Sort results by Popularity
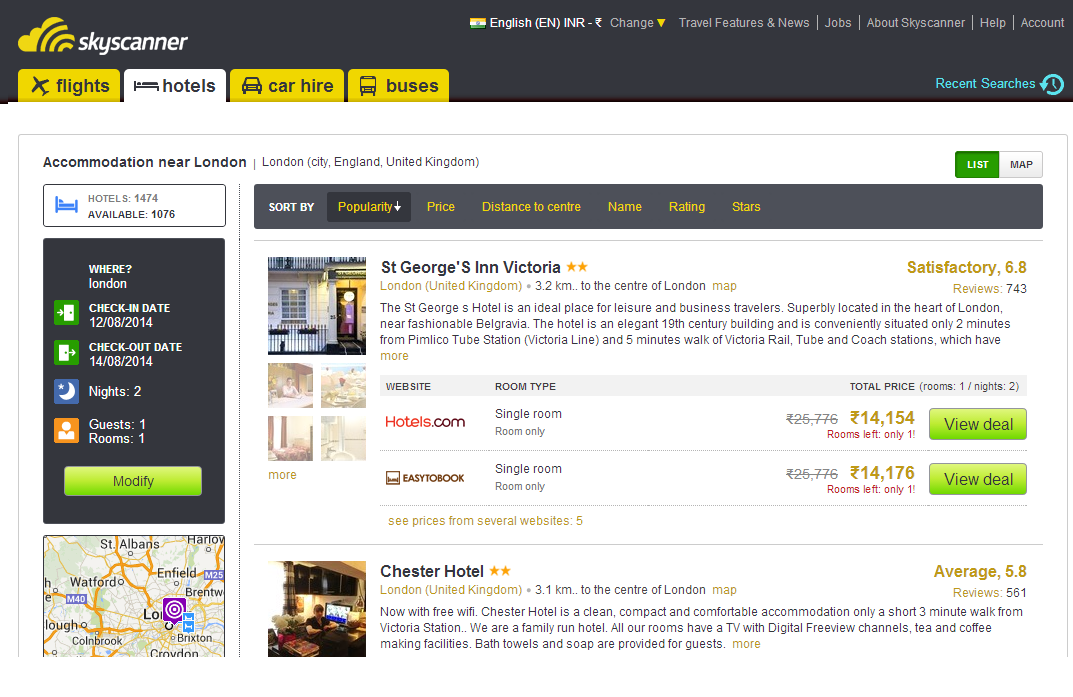 coord(369,207)
